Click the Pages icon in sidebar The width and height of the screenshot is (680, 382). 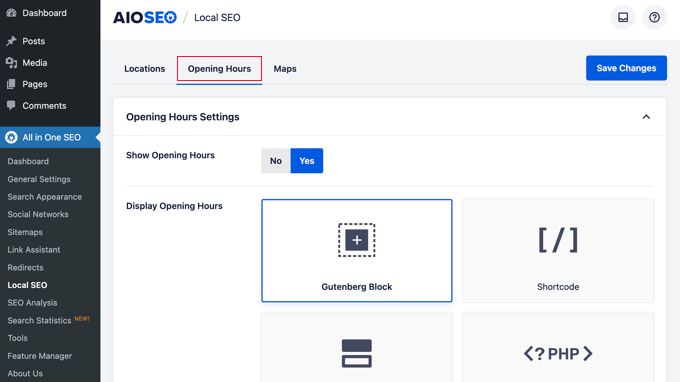click(x=11, y=84)
